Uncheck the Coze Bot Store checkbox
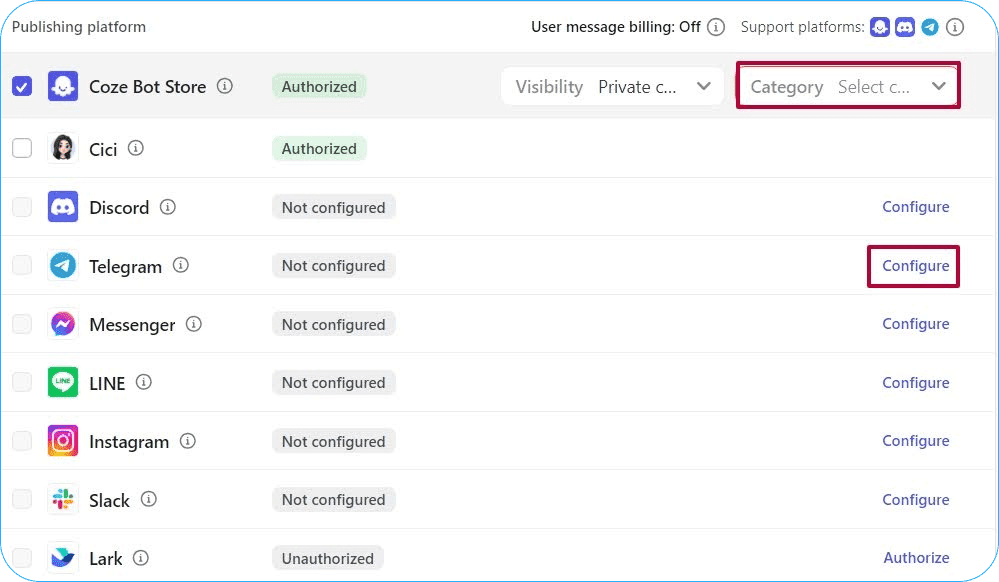The image size is (999, 582). [22, 86]
